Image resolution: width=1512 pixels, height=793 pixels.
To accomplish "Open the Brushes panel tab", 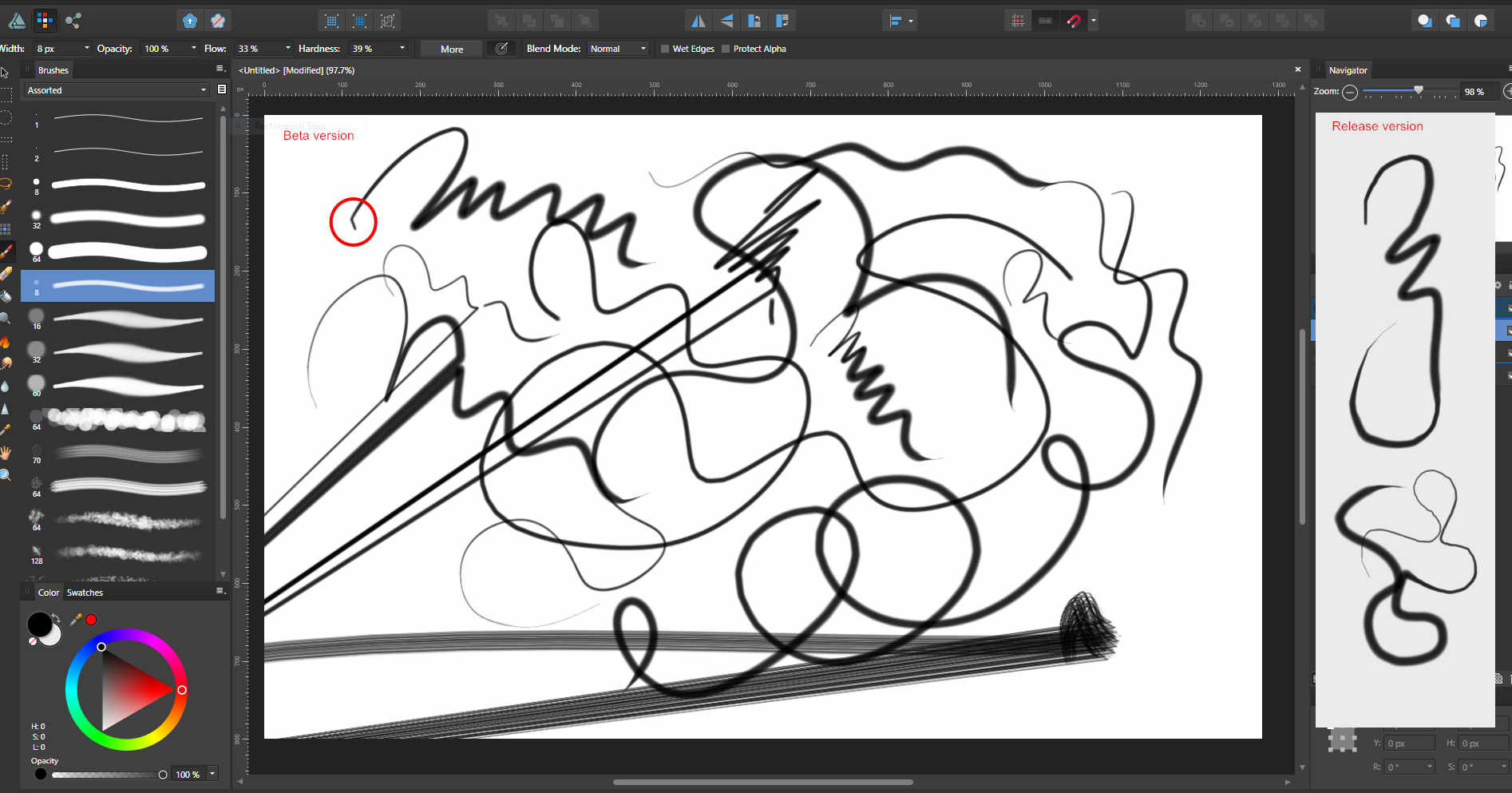I will (53, 70).
